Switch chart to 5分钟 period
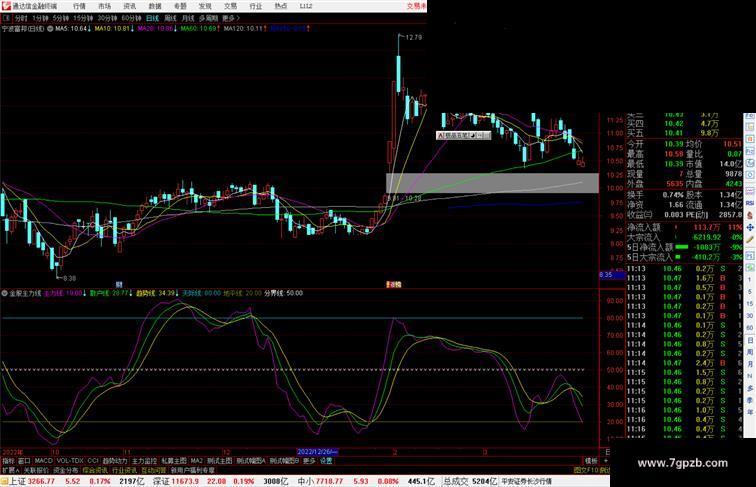756x487 pixels. (x=61, y=18)
